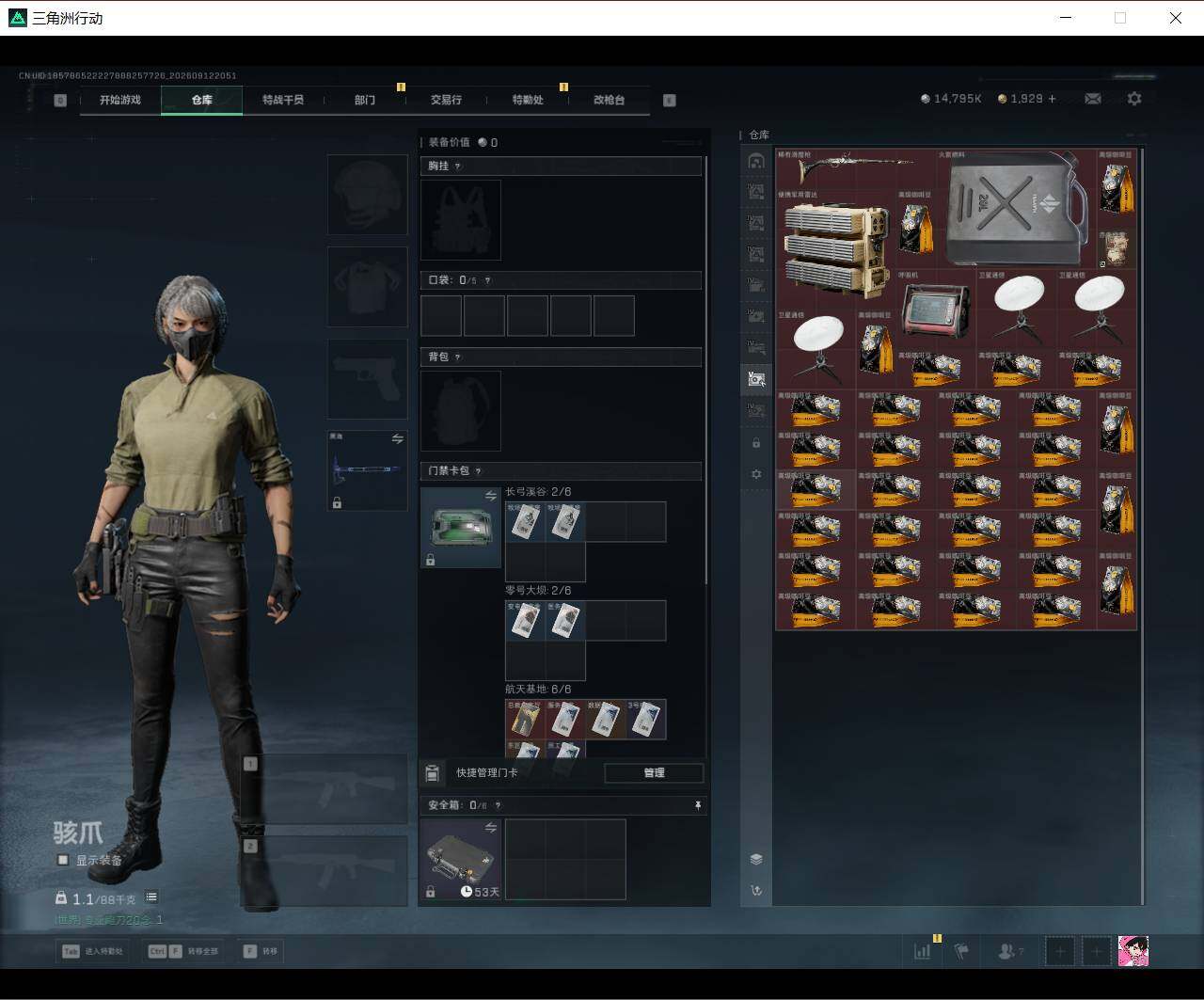Open the 改枪台 tab
The width and height of the screenshot is (1204, 1000).
point(609,100)
